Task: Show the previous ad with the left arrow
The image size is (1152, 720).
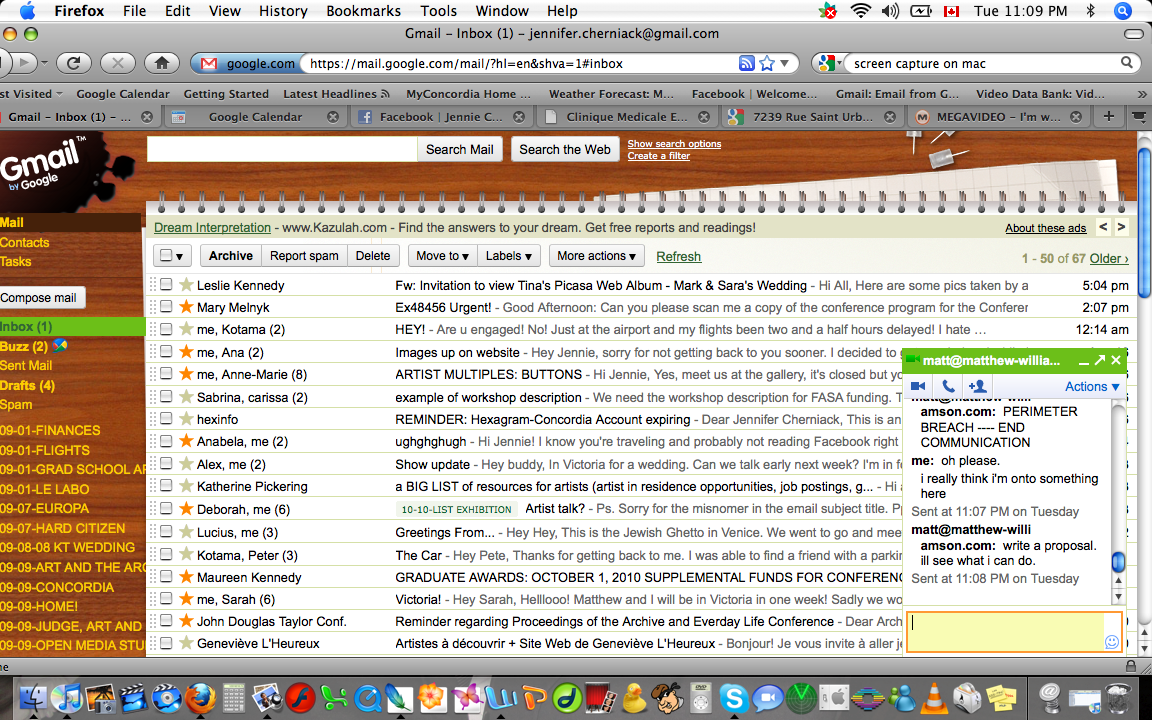Action: click(x=1103, y=227)
